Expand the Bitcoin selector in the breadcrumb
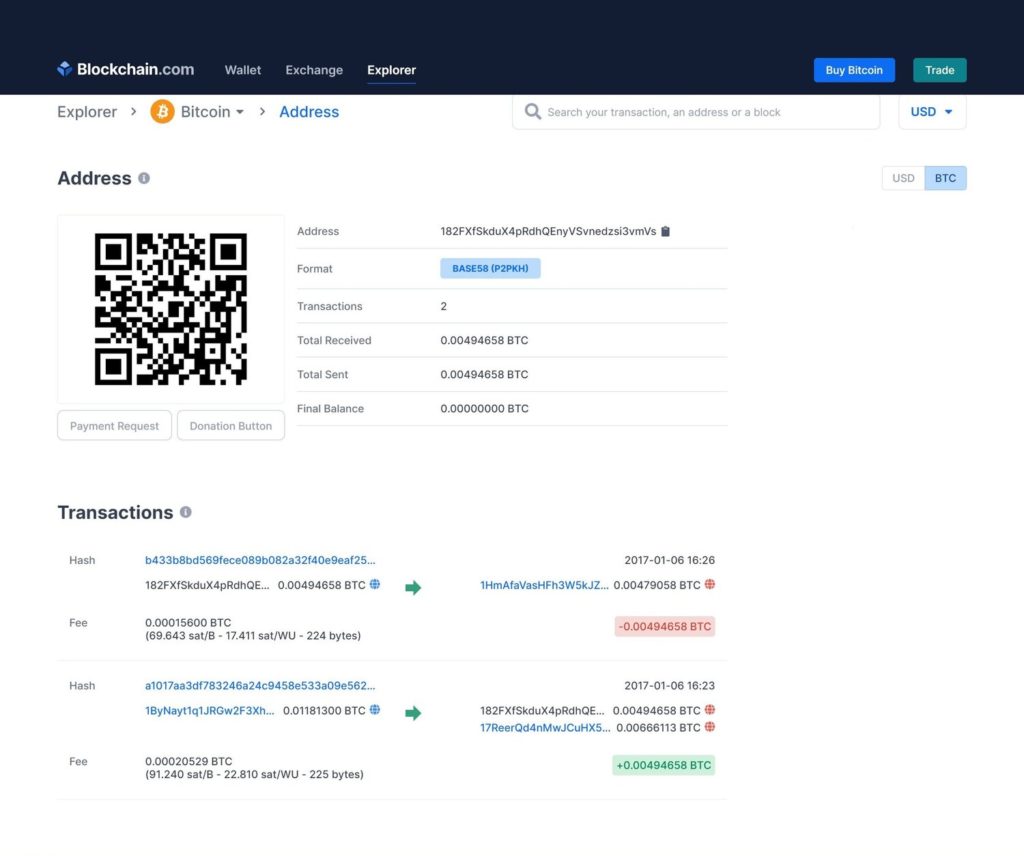Screen dimensions: 1024x856 [238, 112]
